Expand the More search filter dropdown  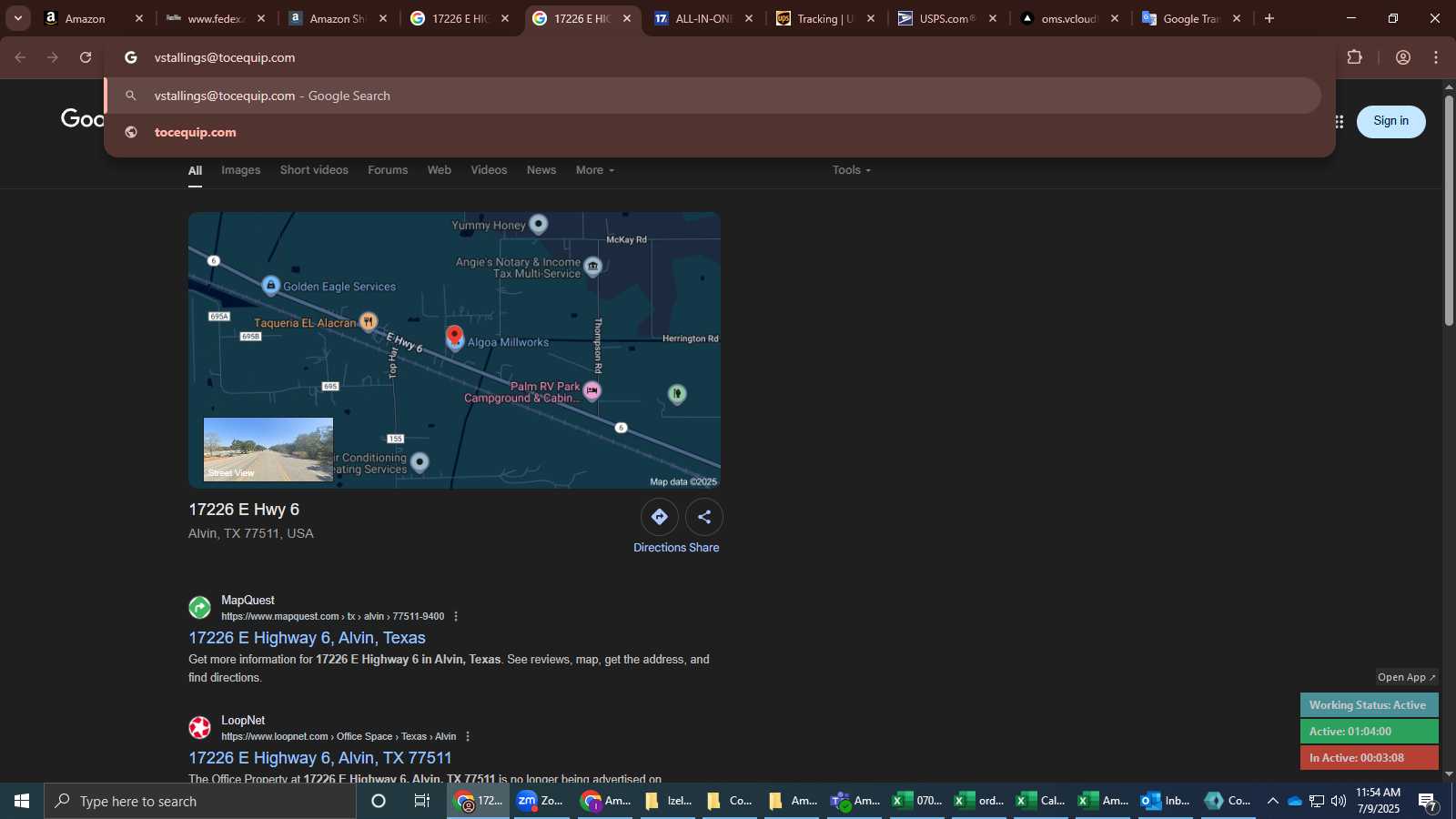point(595,170)
